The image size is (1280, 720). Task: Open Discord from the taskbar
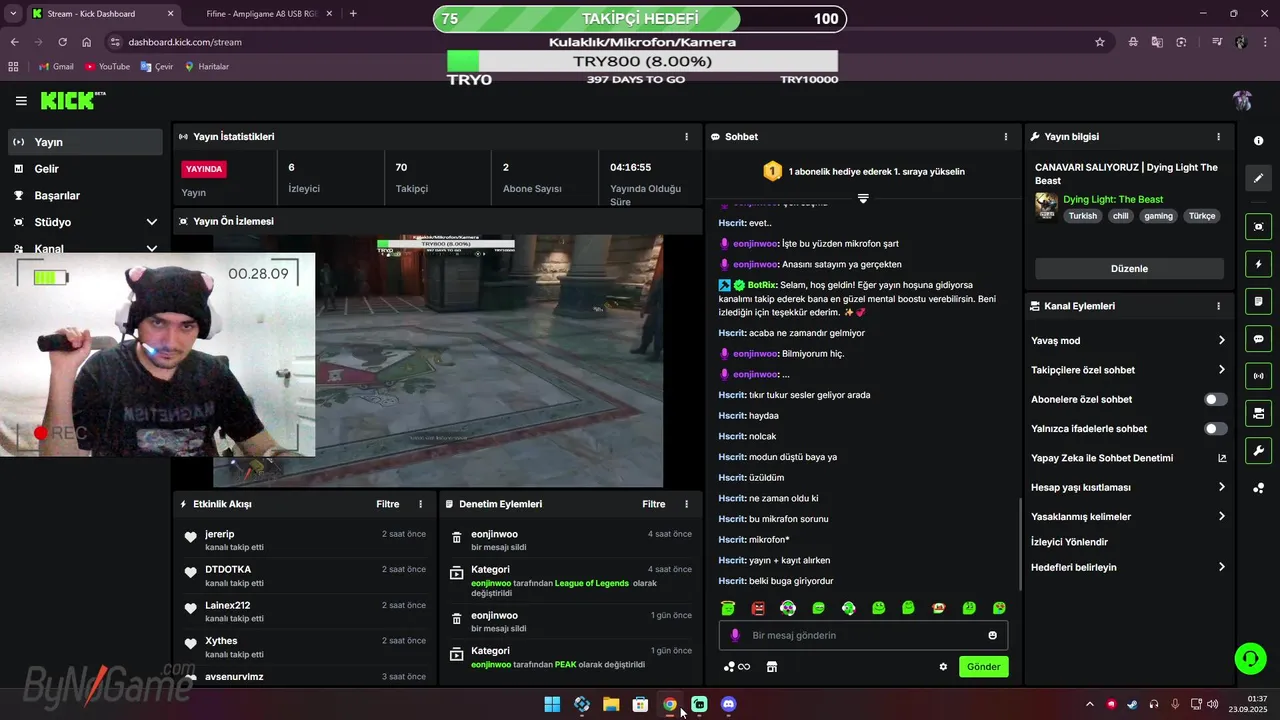coord(729,704)
